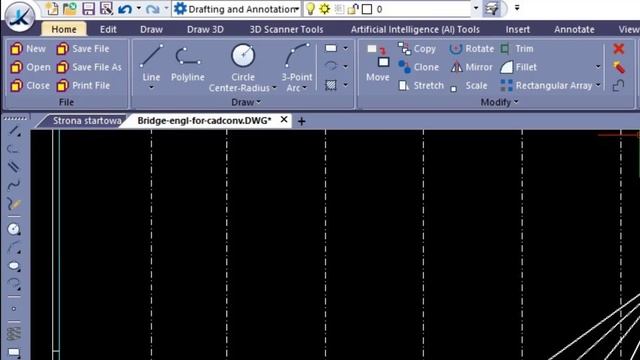Click the undo arrow icon
This screenshot has width=640, height=360.
pyautogui.click(x=125, y=9)
